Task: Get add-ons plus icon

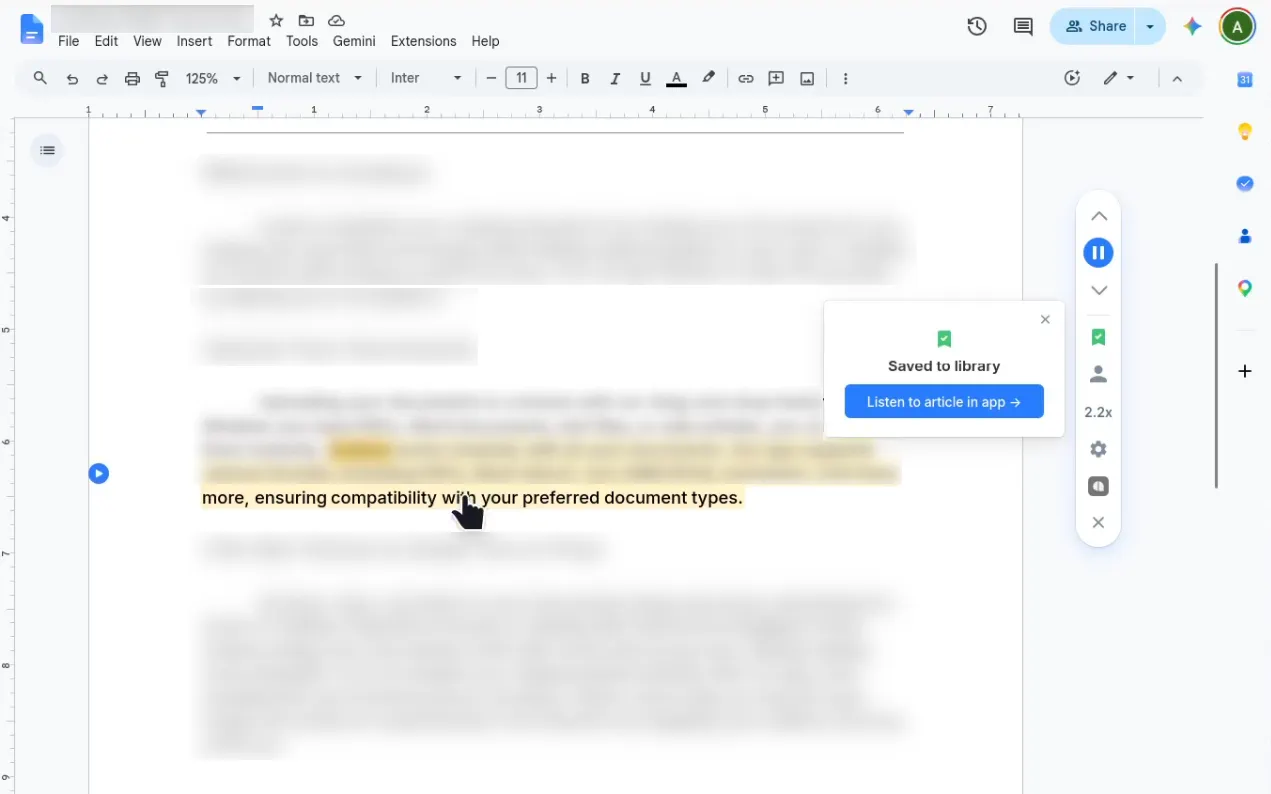Action: 1245,371
